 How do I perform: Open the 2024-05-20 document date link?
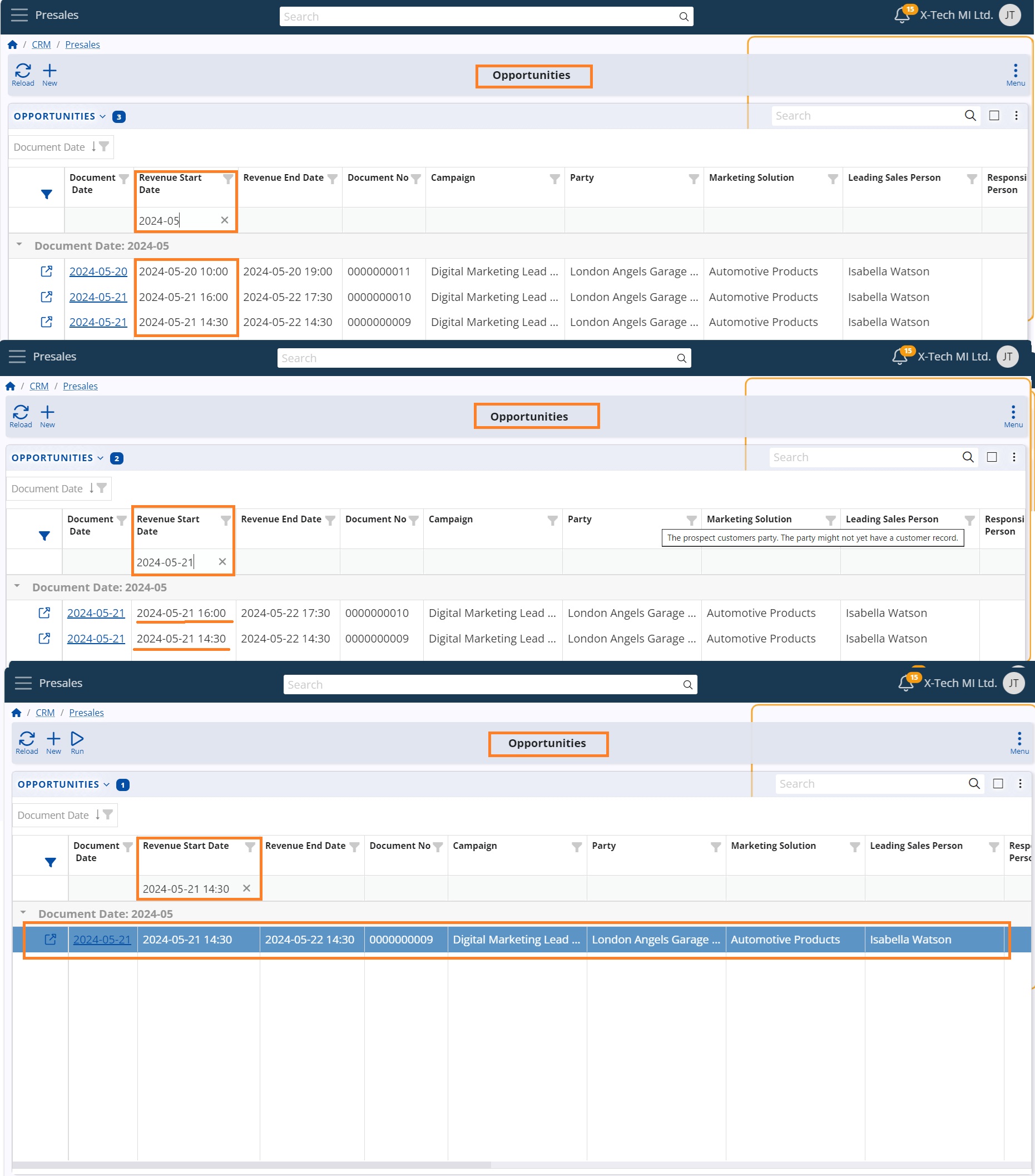pyautogui.click(x=98, y=271)
